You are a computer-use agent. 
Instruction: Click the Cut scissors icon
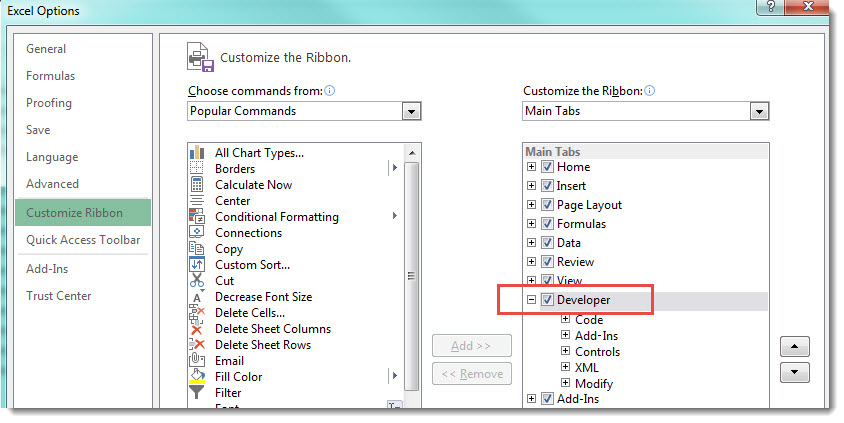coord(197,280)
